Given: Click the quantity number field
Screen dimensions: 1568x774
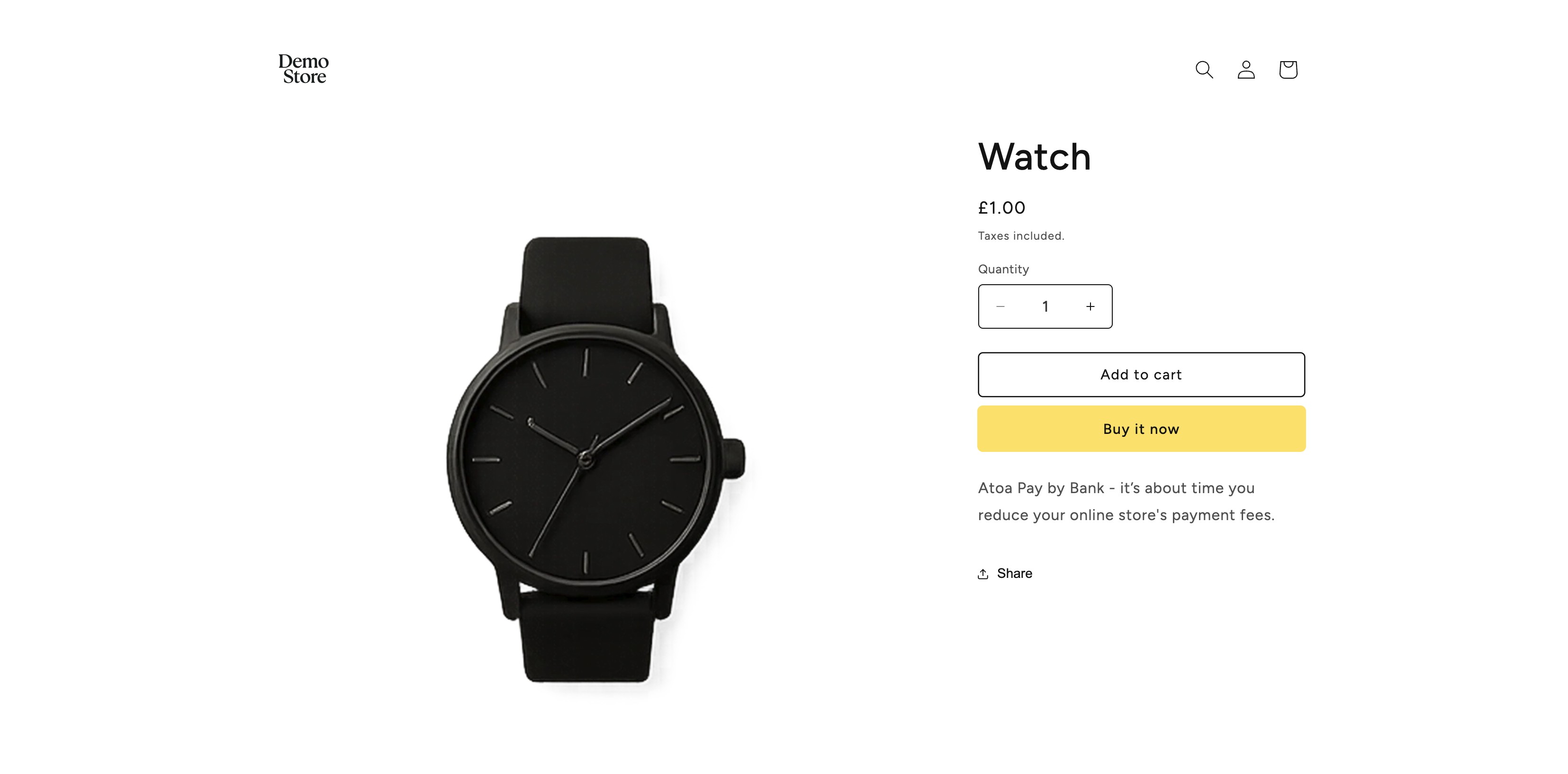Looking at the screenshot, I should (1045, 306).
